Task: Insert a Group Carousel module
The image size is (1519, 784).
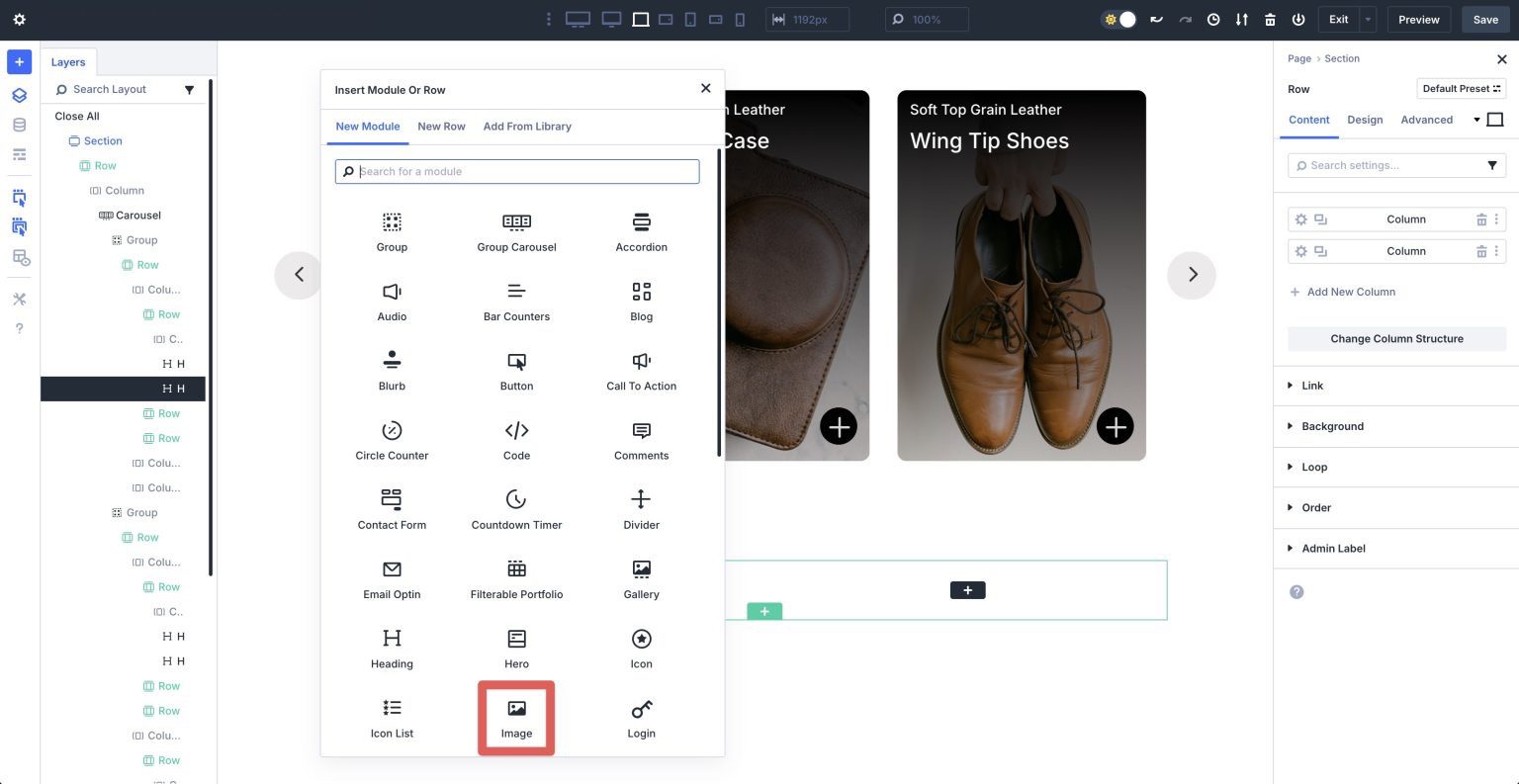Action: (x=516, y=232)
